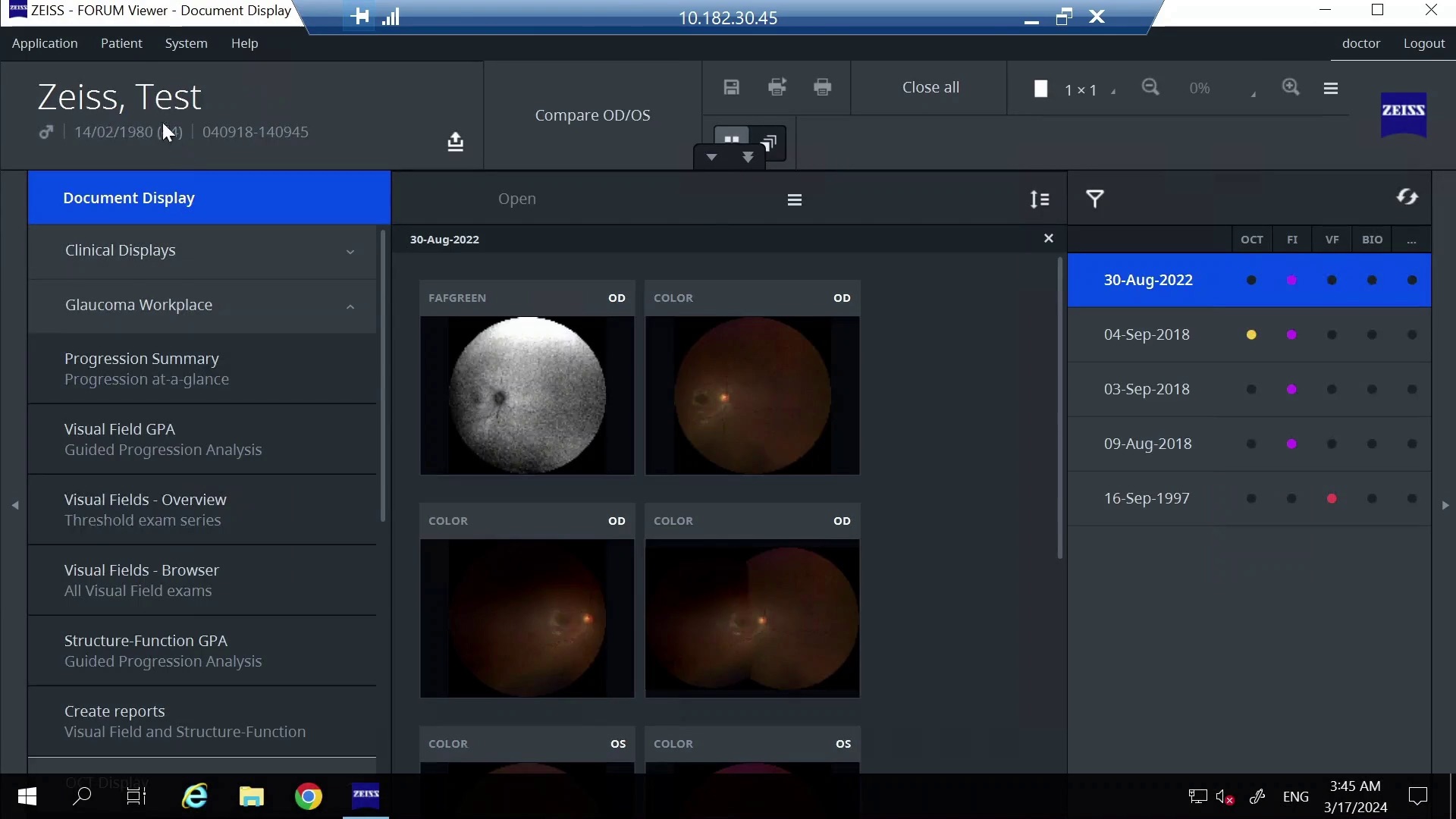The width and height of the screenshot is (1456, 819).
Task: Click the Print icon in the toolbar
Action: [x=823, y=87]
